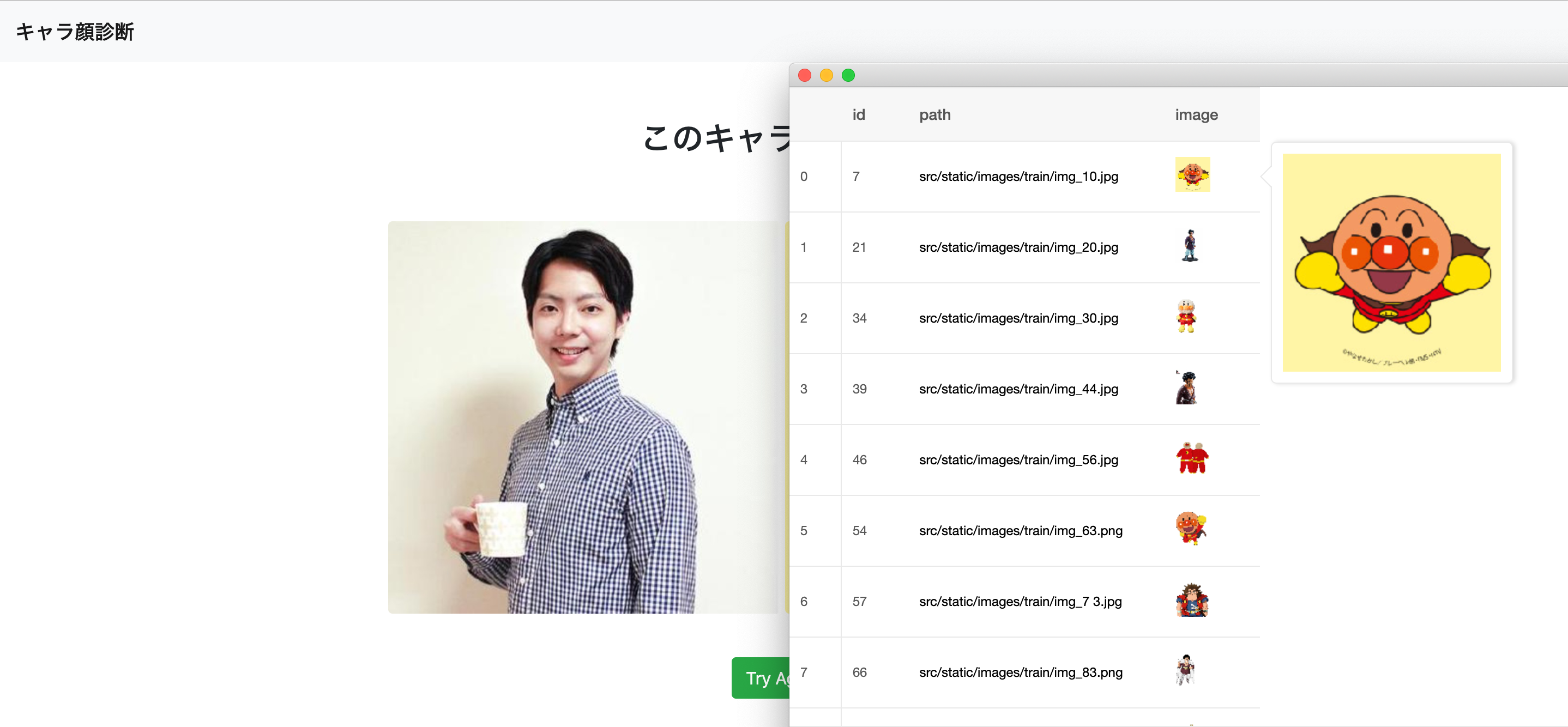Click id cell with value 21
The height and width of the screenshot is (727, 1568).
859,247
